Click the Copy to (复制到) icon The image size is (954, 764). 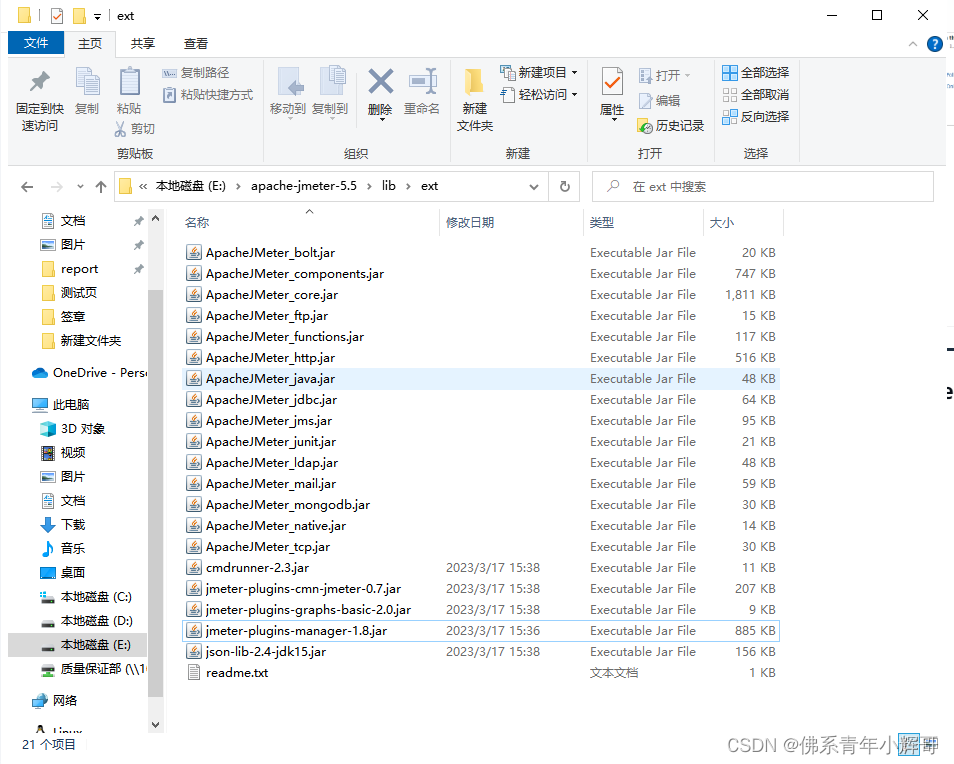point(332,82)
